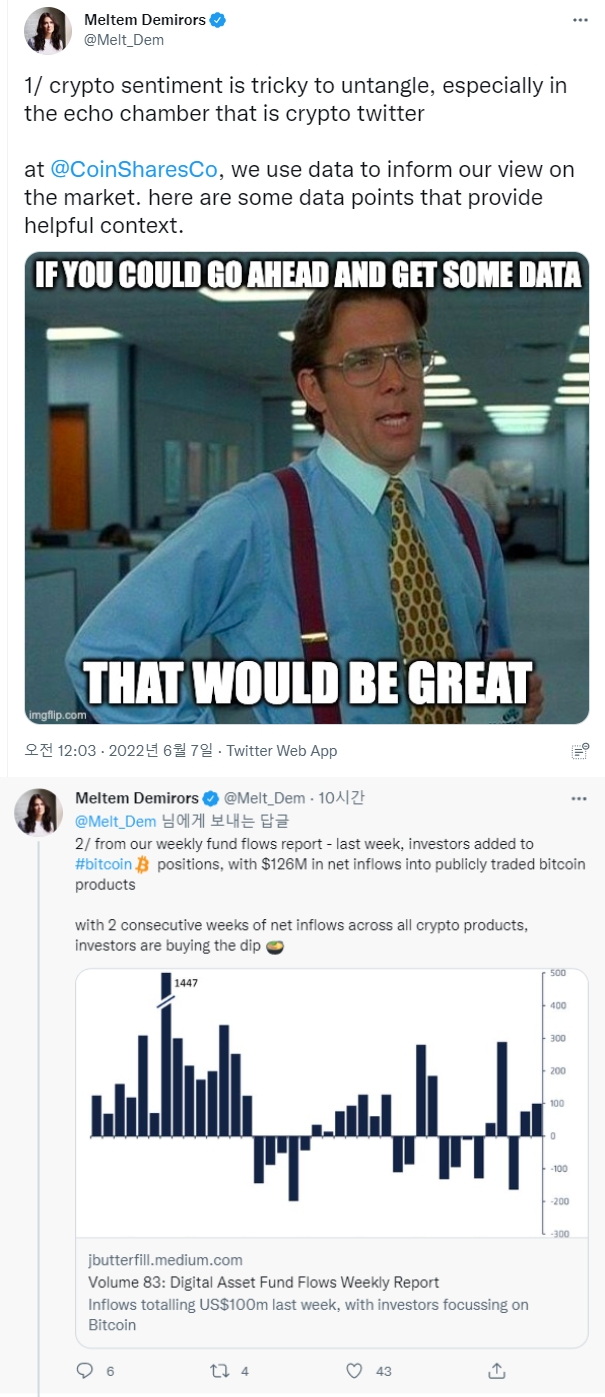
Task: Retweet the post with 4 retweets
Action: tap(218, 1370)
